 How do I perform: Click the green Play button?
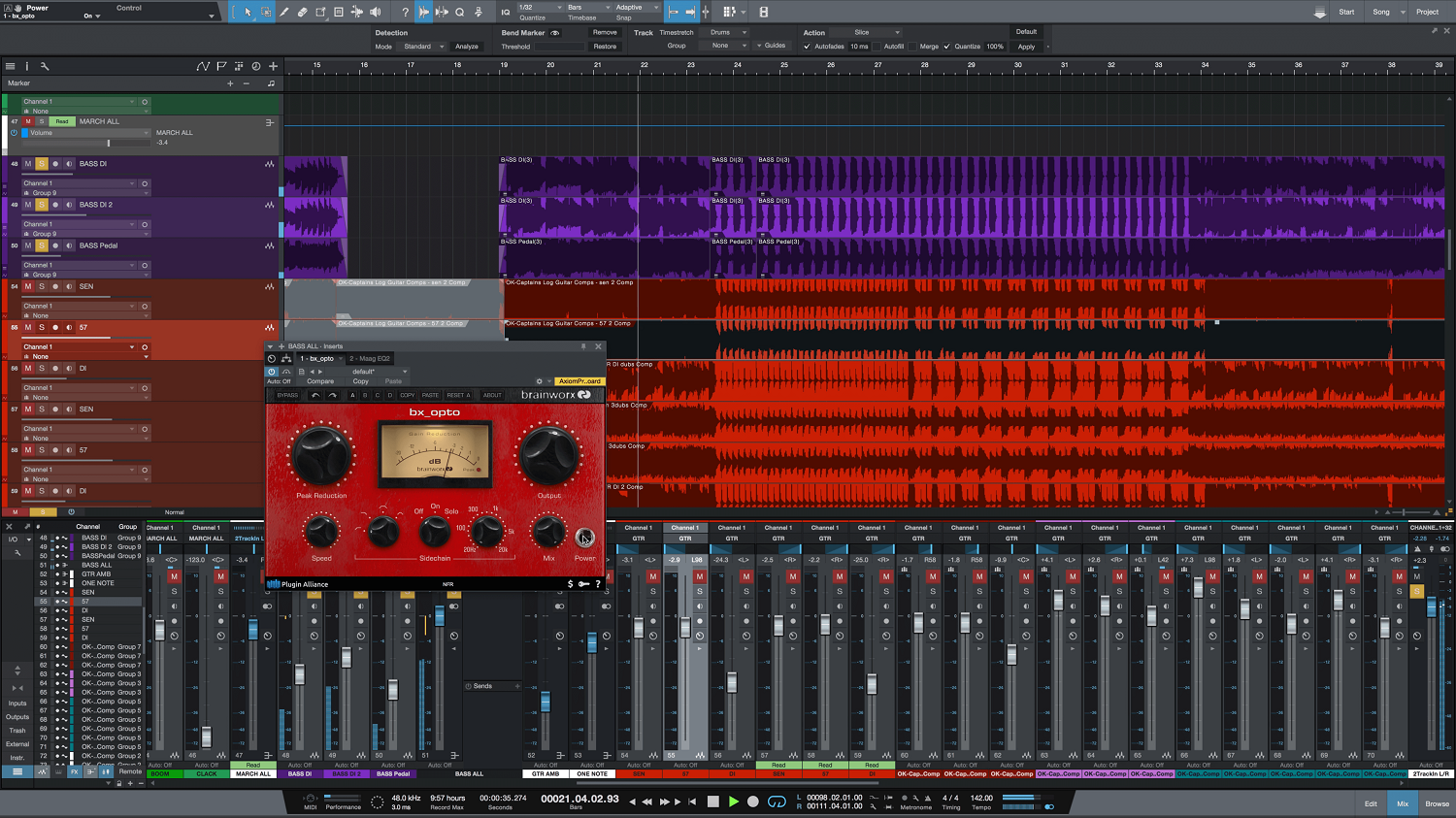[x=734, y=802]
